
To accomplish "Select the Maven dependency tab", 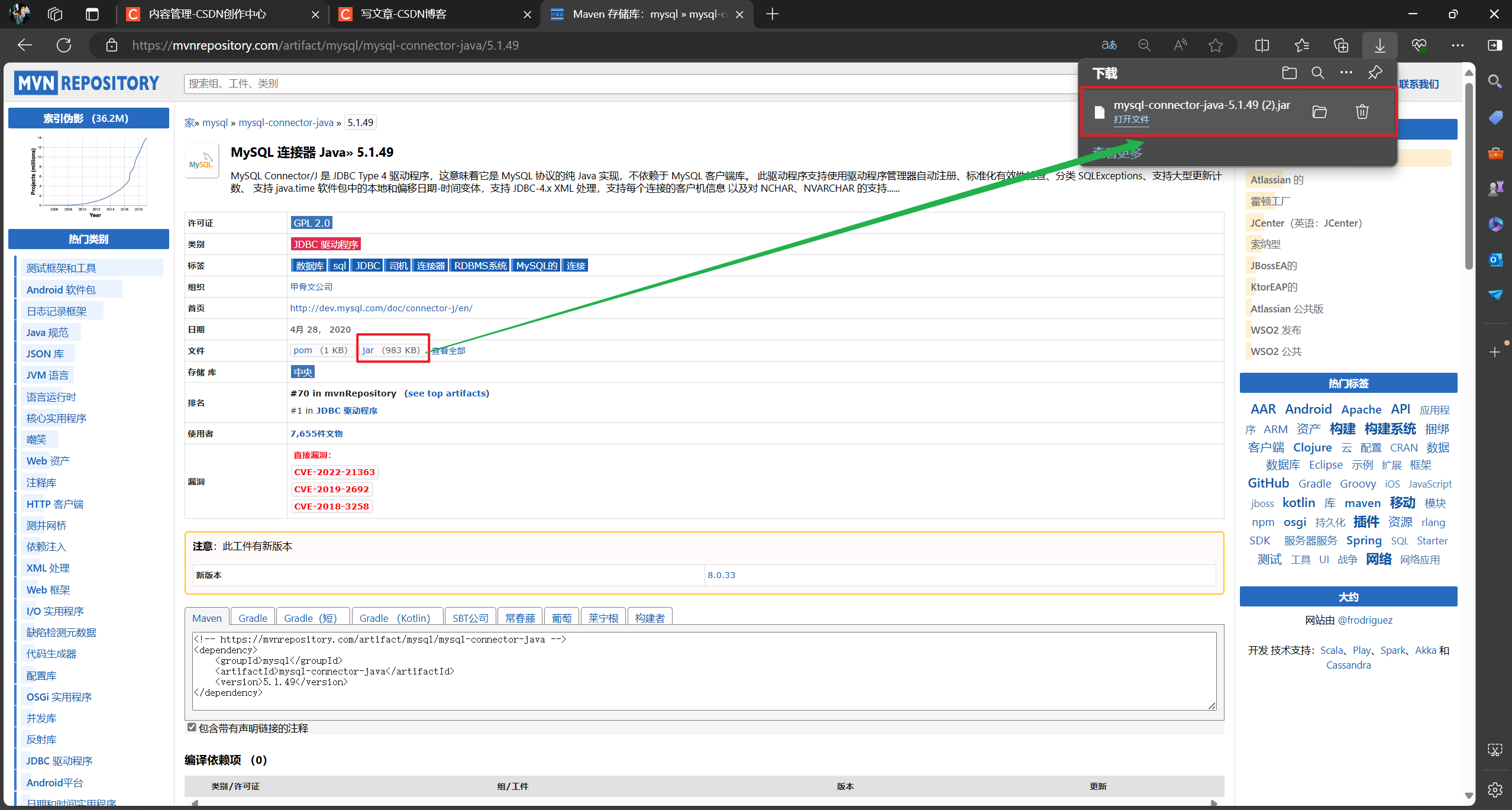I will [x=207, y=618].
